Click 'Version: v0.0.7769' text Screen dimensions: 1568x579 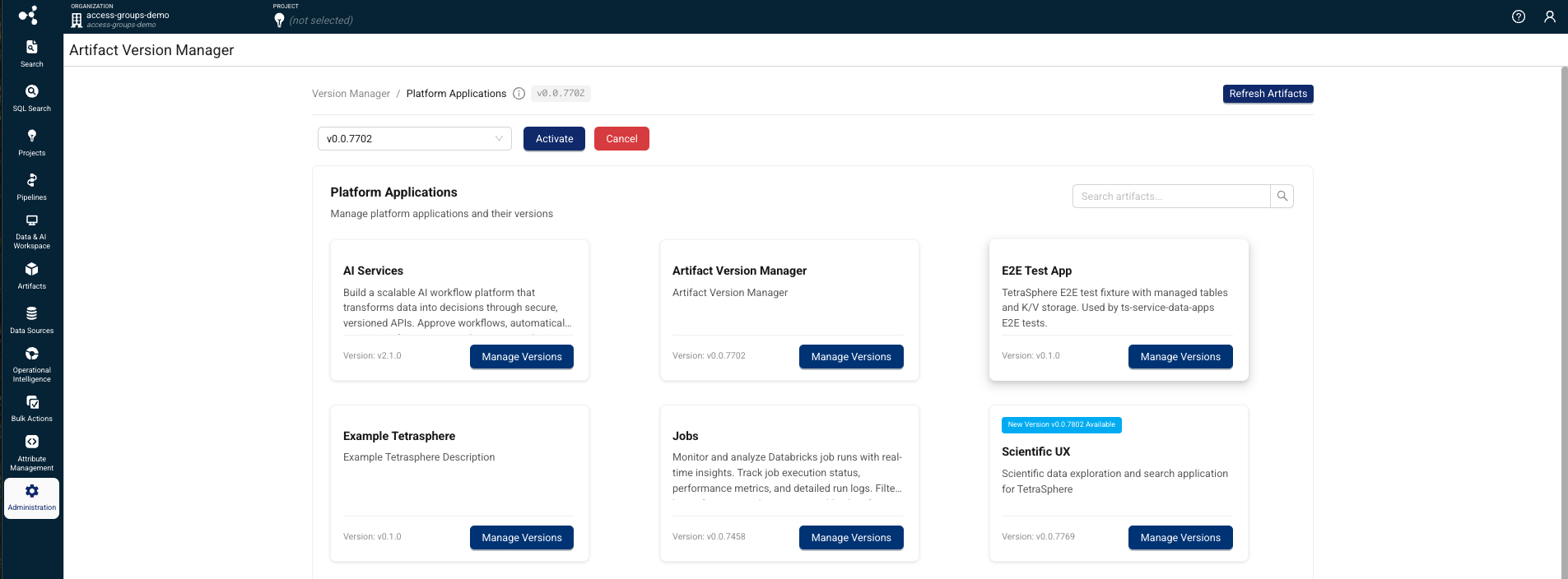click(1038, 537)
